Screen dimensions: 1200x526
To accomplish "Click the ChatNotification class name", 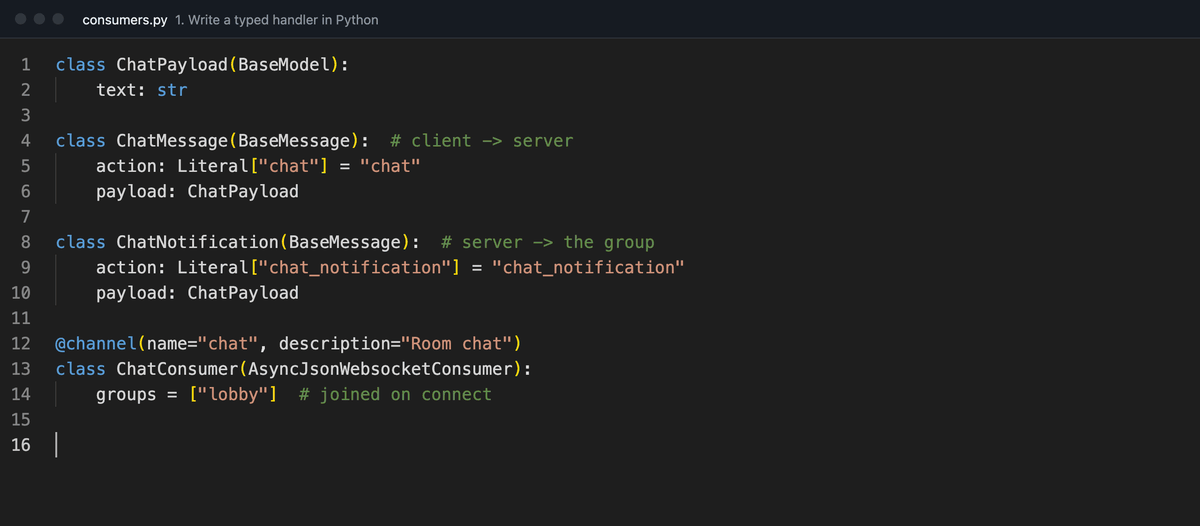I will (198, 242).
